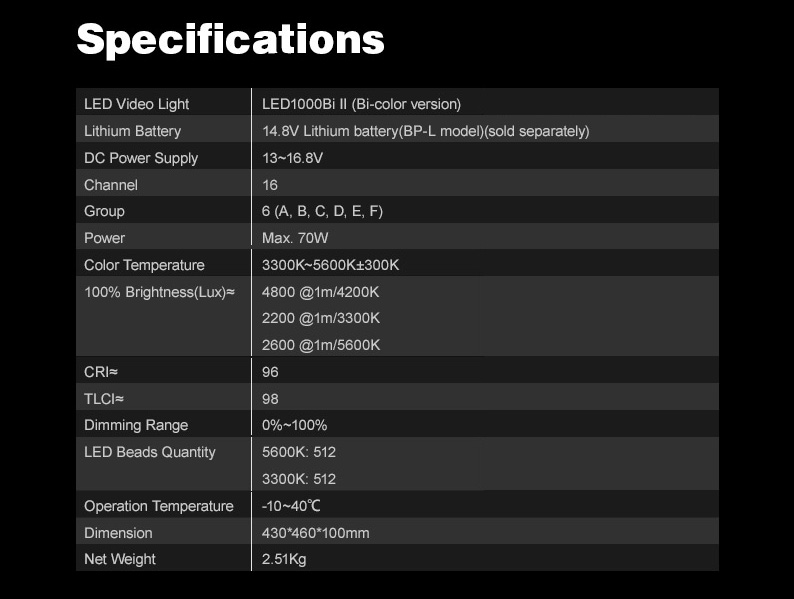Select the 2600 @1m/5600K brightness value
The width and height of the screenshot is (794, 599).
tap(320, 345)
